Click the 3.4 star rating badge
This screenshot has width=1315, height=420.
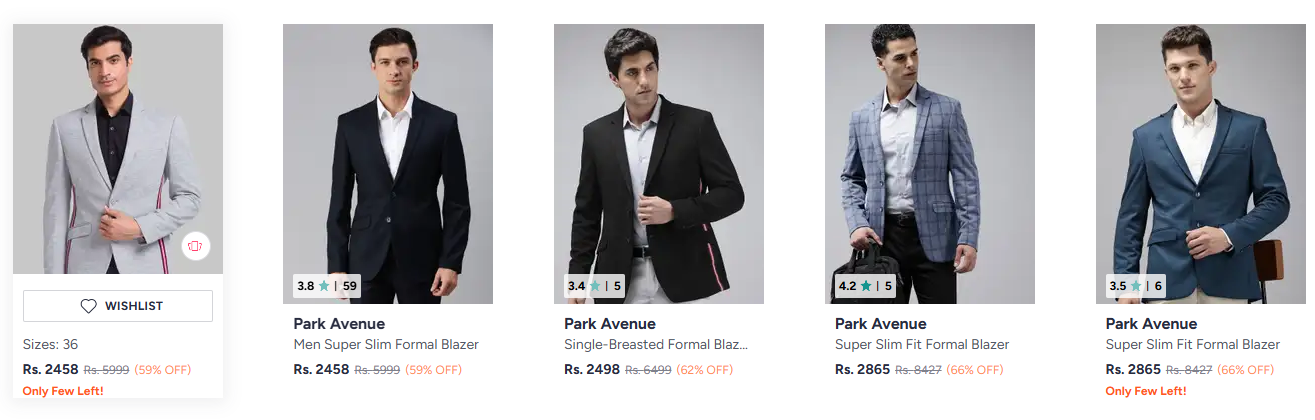[594, 286]
